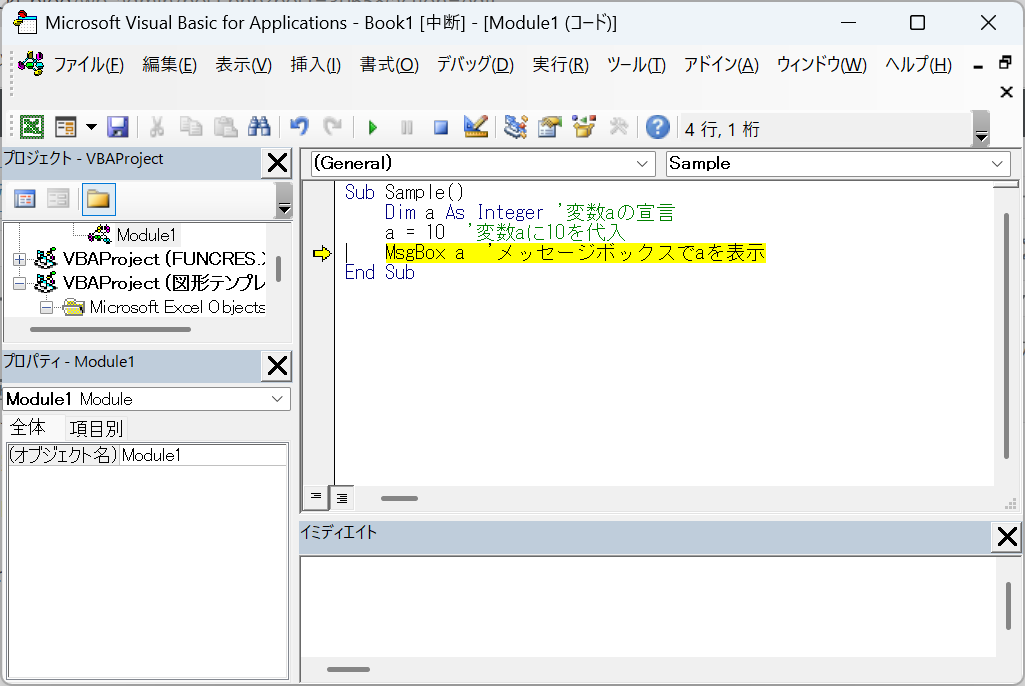Screen dimensions: 1025x686
Task: Open the デバッグ(D) menu
Action: point(475,65)
